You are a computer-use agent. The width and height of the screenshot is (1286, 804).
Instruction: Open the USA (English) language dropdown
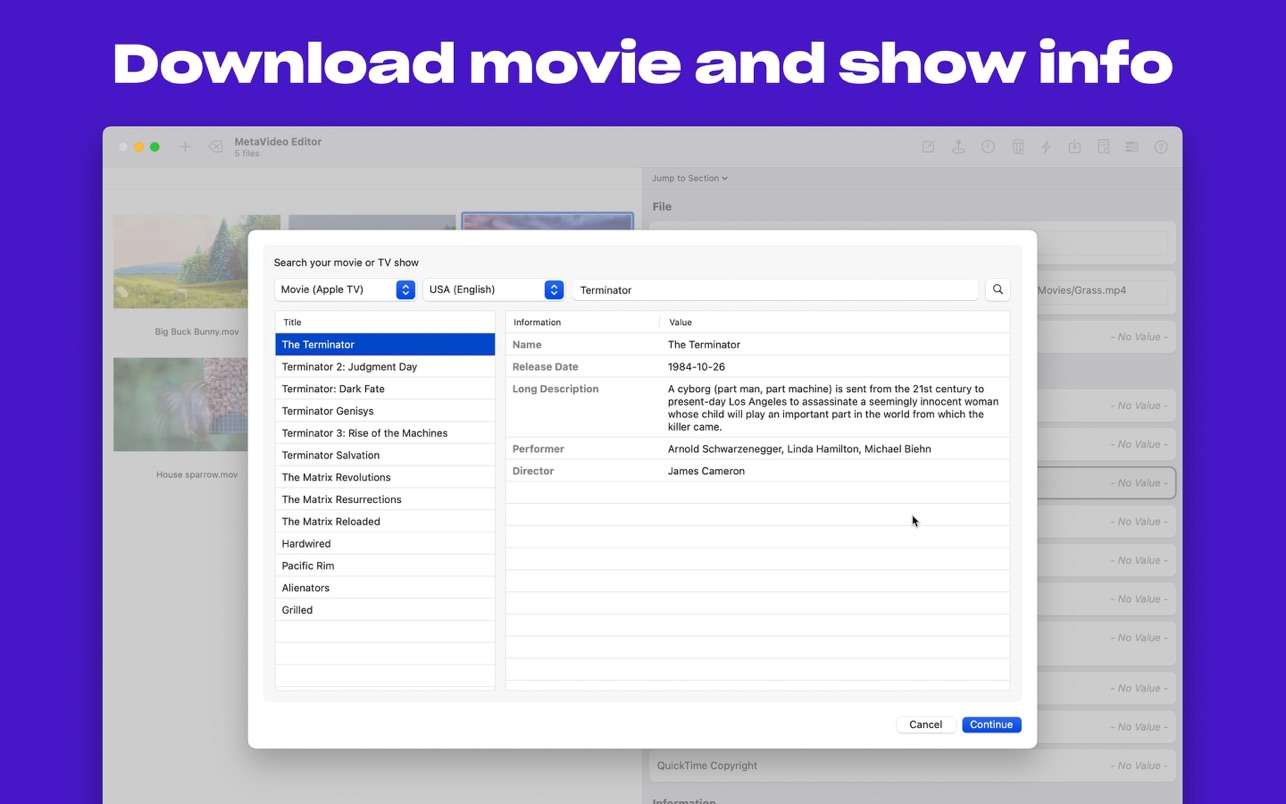[x=493, y=289]
